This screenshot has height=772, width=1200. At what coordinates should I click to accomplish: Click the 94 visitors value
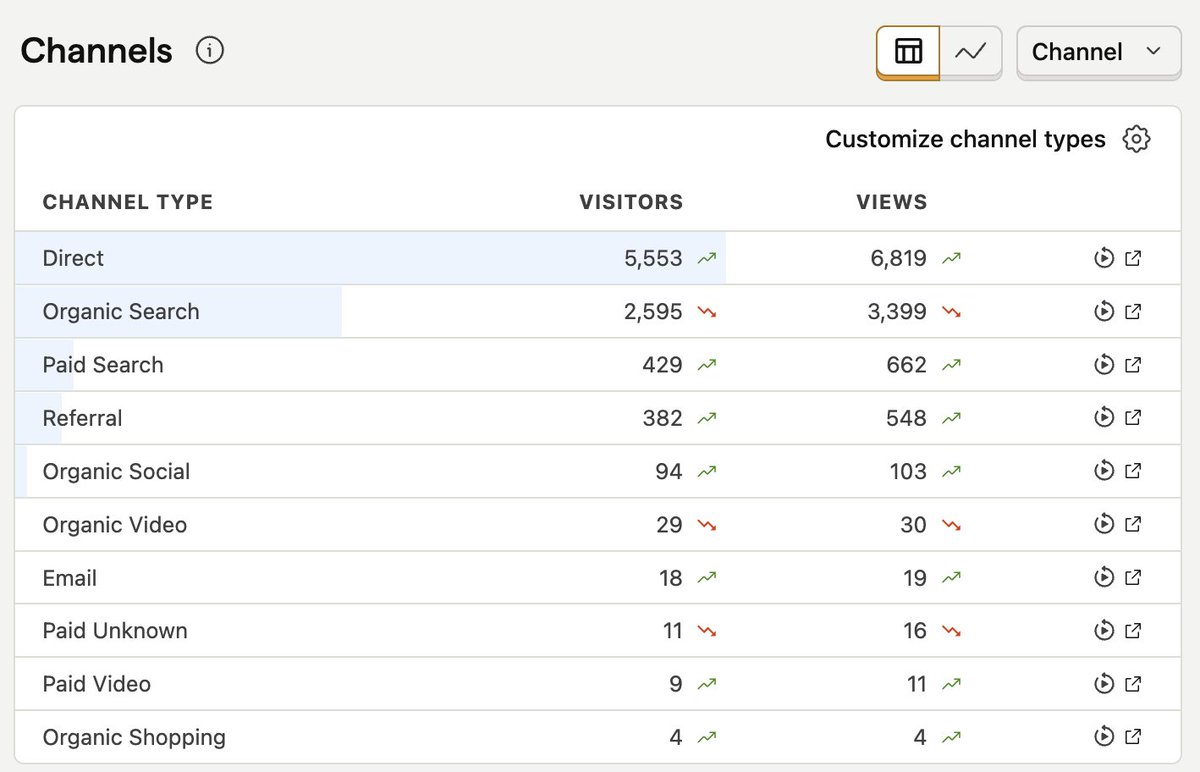[669, 471]
